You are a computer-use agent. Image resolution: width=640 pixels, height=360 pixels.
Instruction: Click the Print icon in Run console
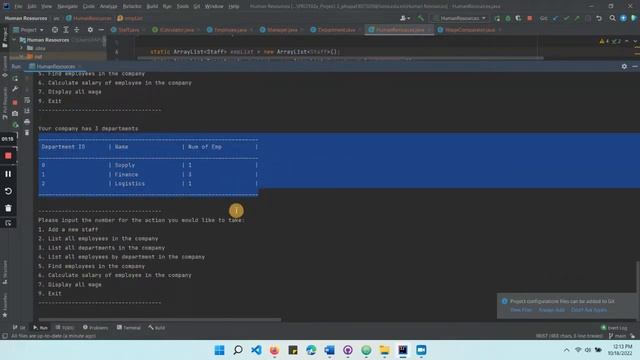pyautogui.click(x=27, y=122)
